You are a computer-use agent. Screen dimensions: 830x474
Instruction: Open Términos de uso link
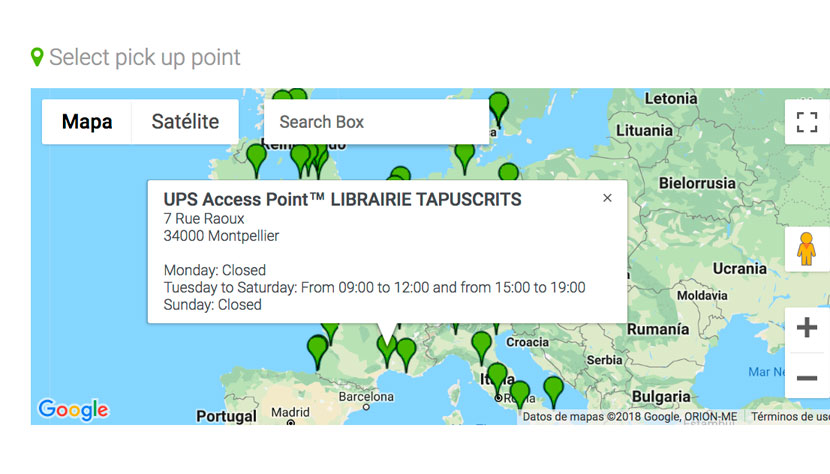[790, 417]
